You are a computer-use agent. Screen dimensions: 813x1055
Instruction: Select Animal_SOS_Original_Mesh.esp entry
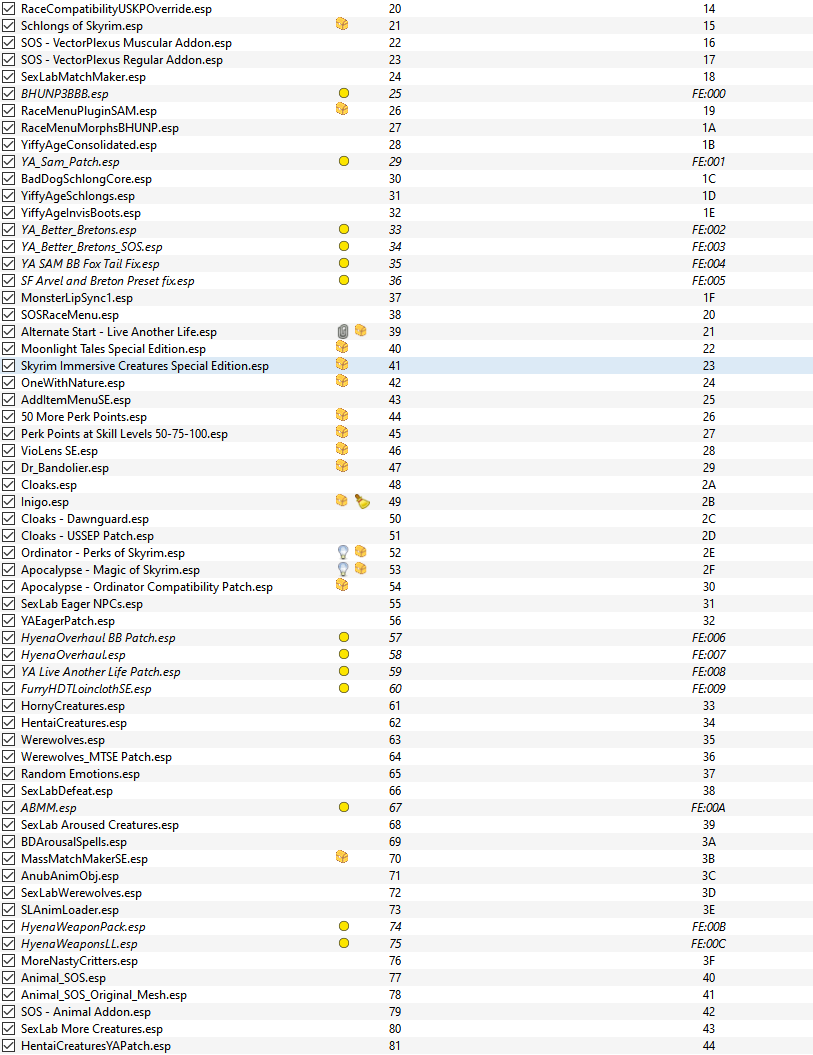click(104, 994)
